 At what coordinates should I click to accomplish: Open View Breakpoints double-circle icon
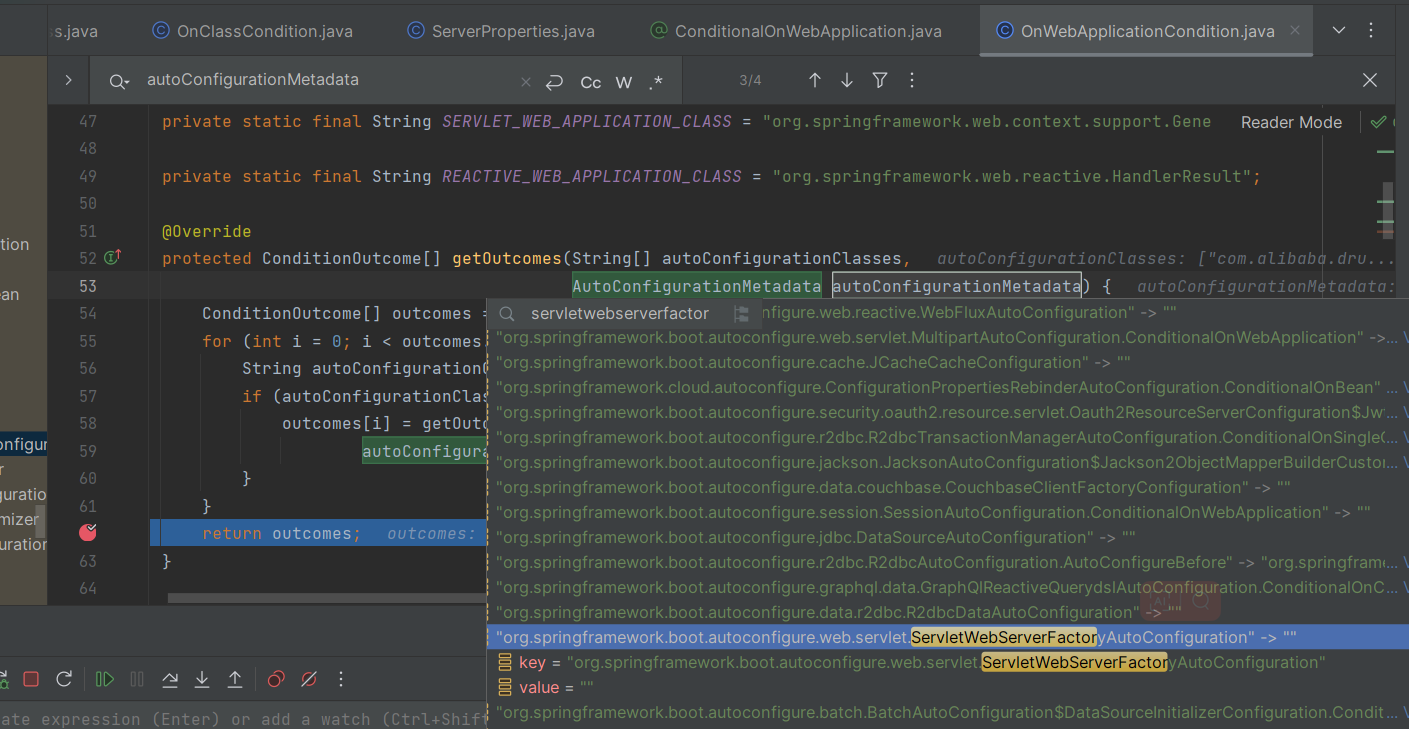[276, 679]
